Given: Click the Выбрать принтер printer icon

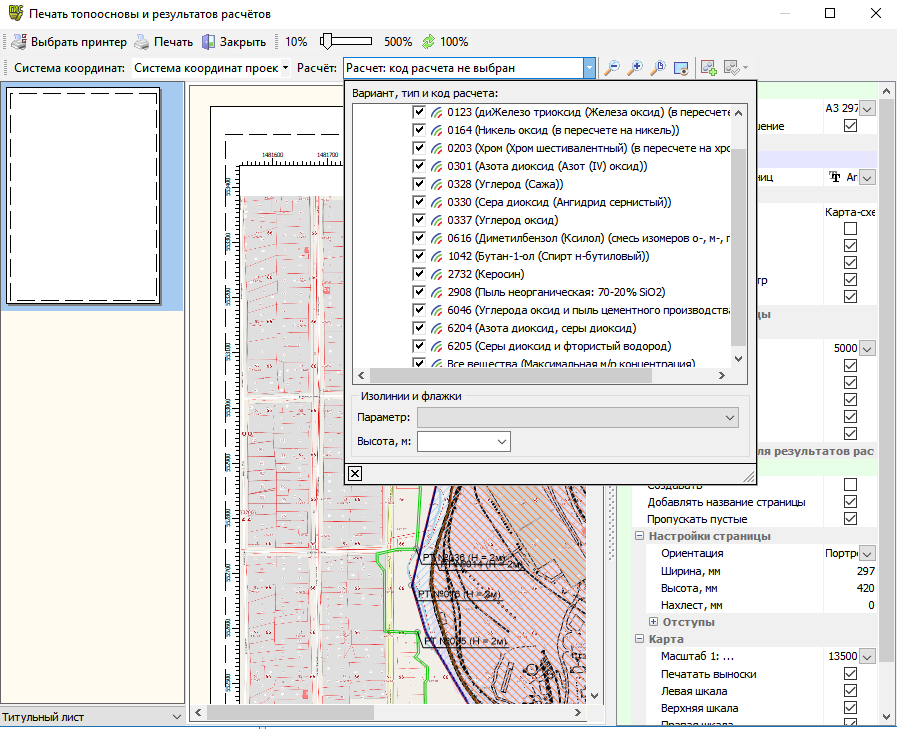Looking at the screenshot, I should 19,42.
